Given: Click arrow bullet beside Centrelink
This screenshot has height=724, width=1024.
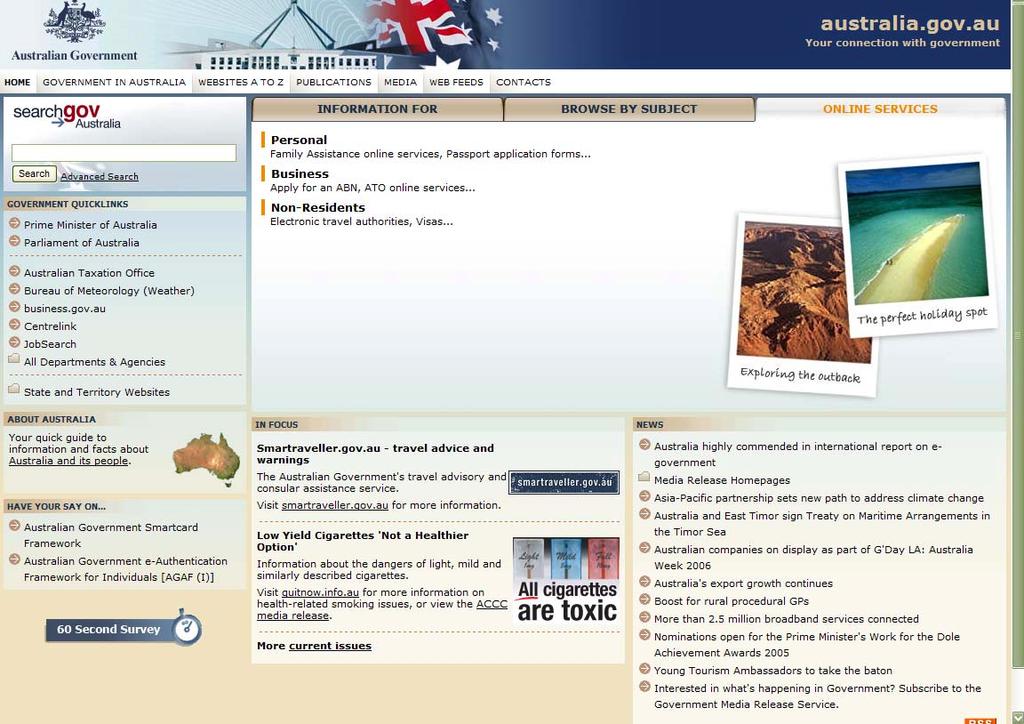Looking at the screenshot, I should (x=14, y=324).
